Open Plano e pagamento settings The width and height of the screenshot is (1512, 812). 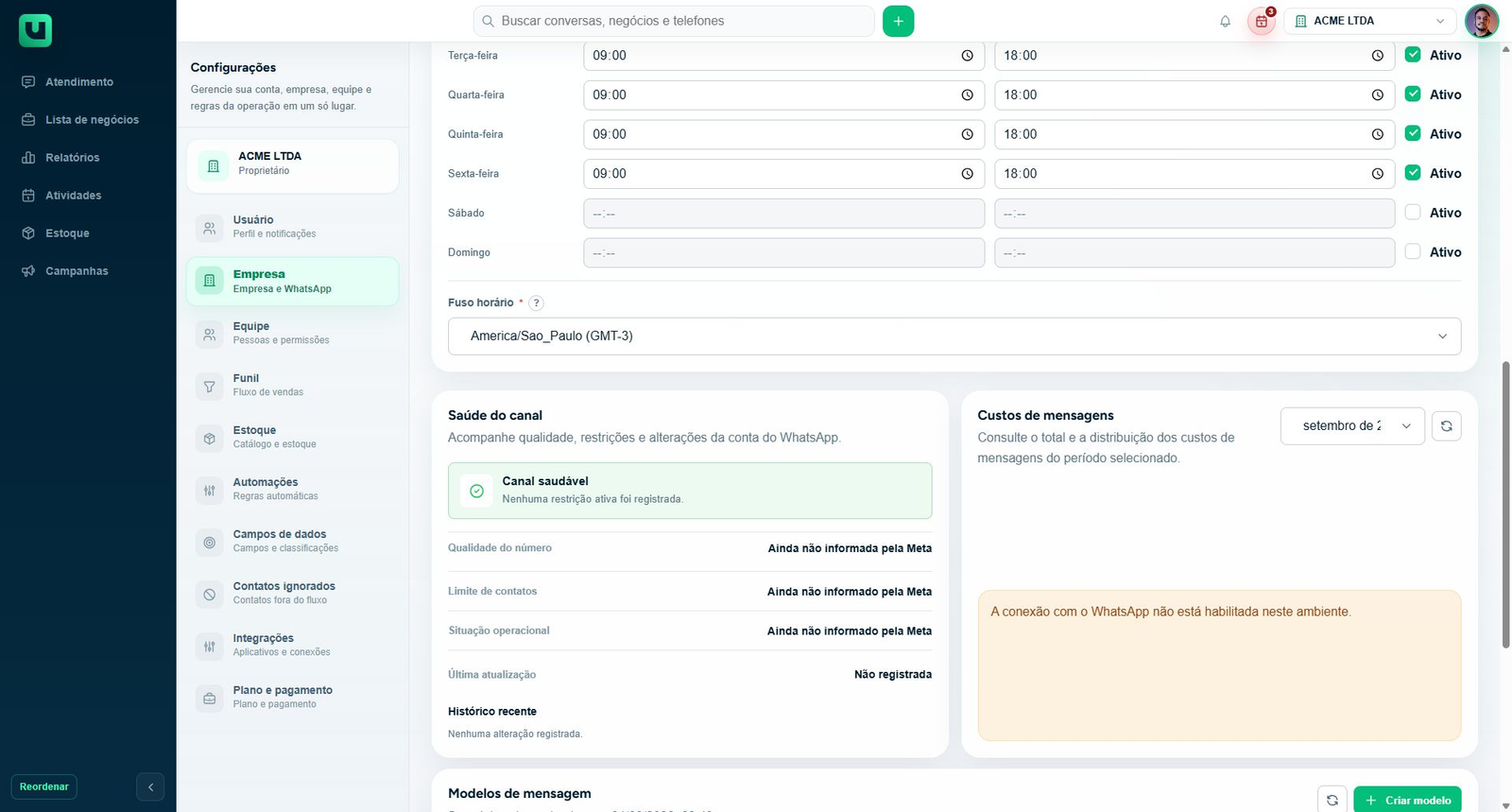pyautogui.click(x=293, y=697)
